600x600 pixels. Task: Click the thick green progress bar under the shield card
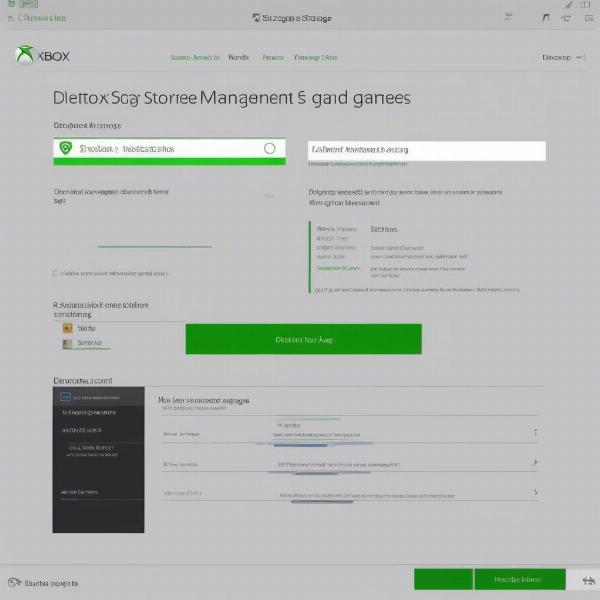(x=169, y=162)
